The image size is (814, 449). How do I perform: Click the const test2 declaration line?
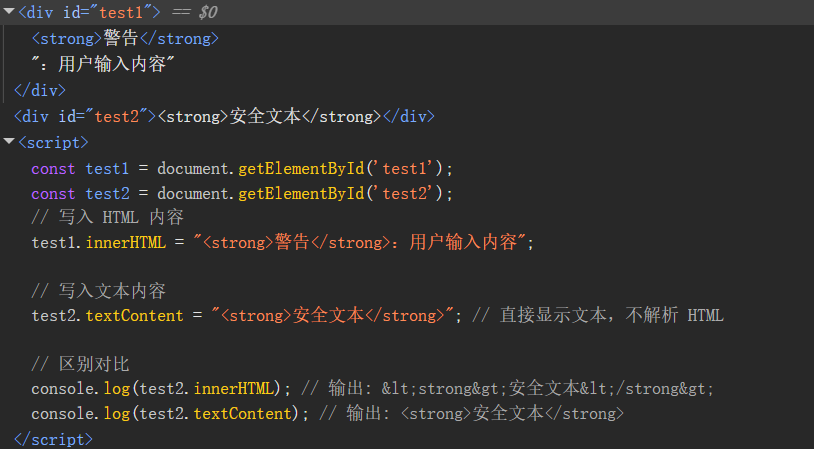click(x=241, y=193)
